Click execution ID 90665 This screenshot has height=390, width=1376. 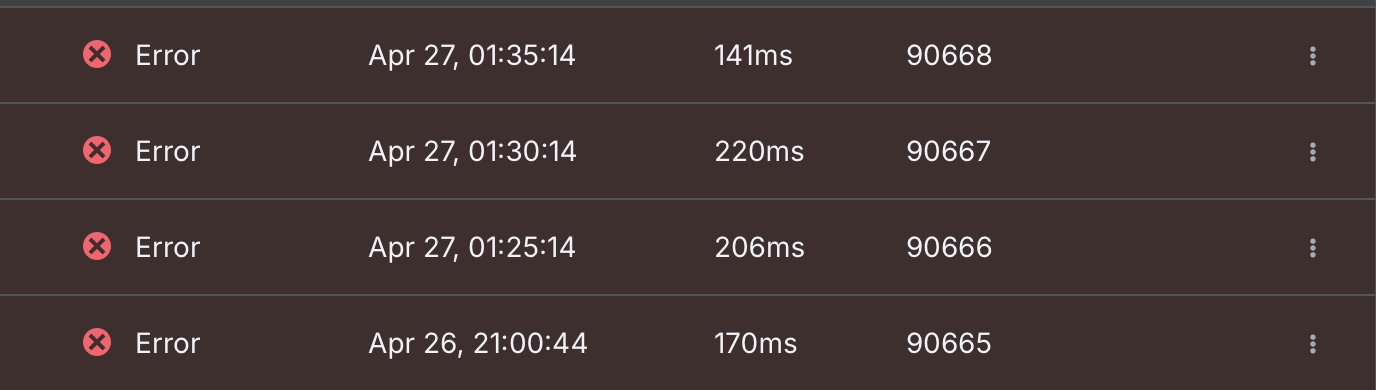click(949, 344)
